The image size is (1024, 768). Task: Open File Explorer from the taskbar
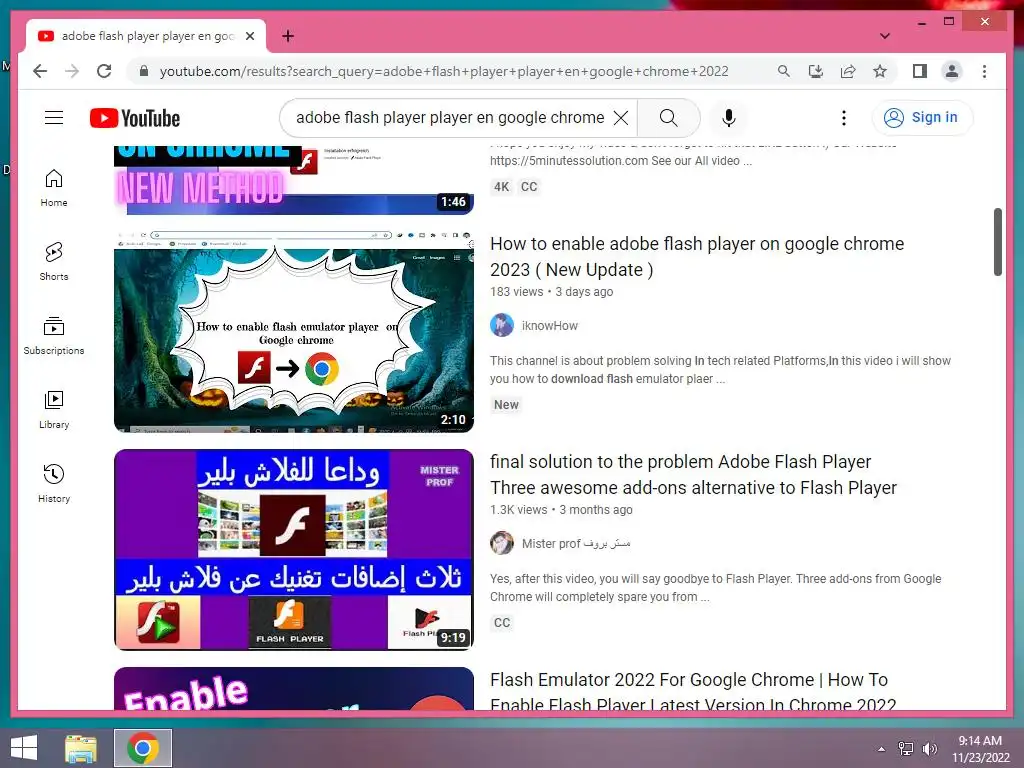click(80, 748)
